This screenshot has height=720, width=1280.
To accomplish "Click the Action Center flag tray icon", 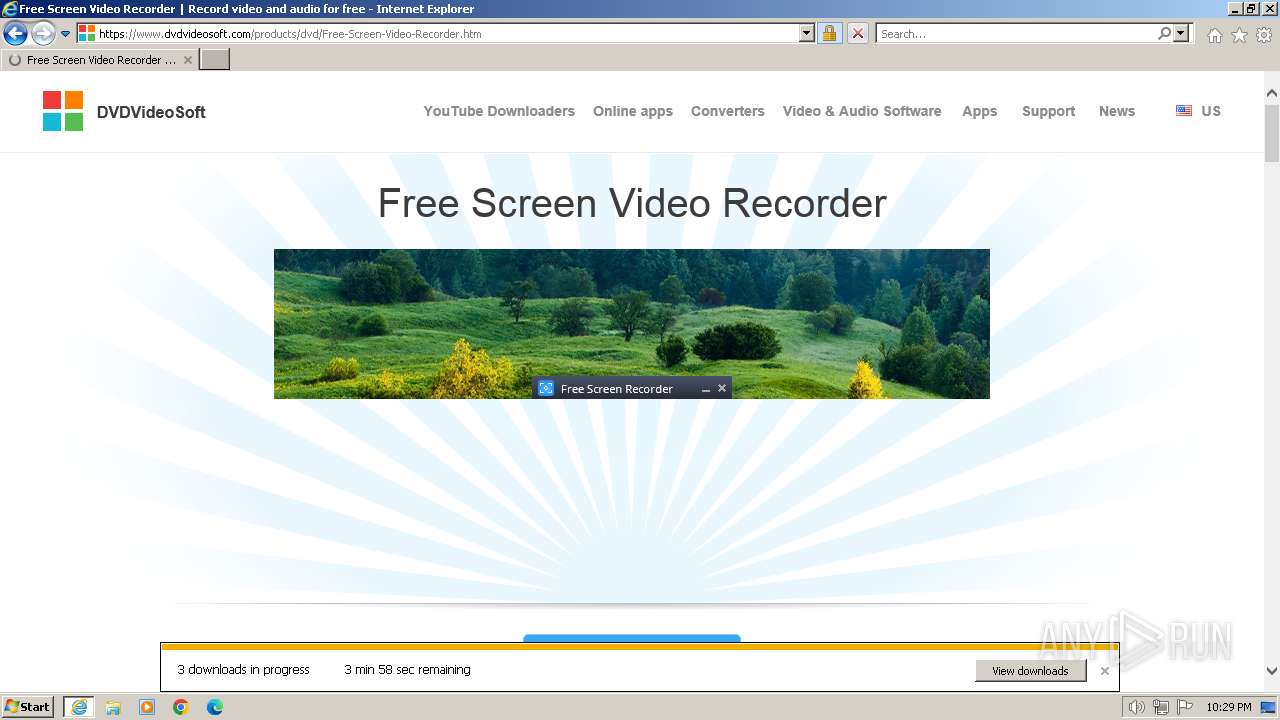I will coord(1185,707).
